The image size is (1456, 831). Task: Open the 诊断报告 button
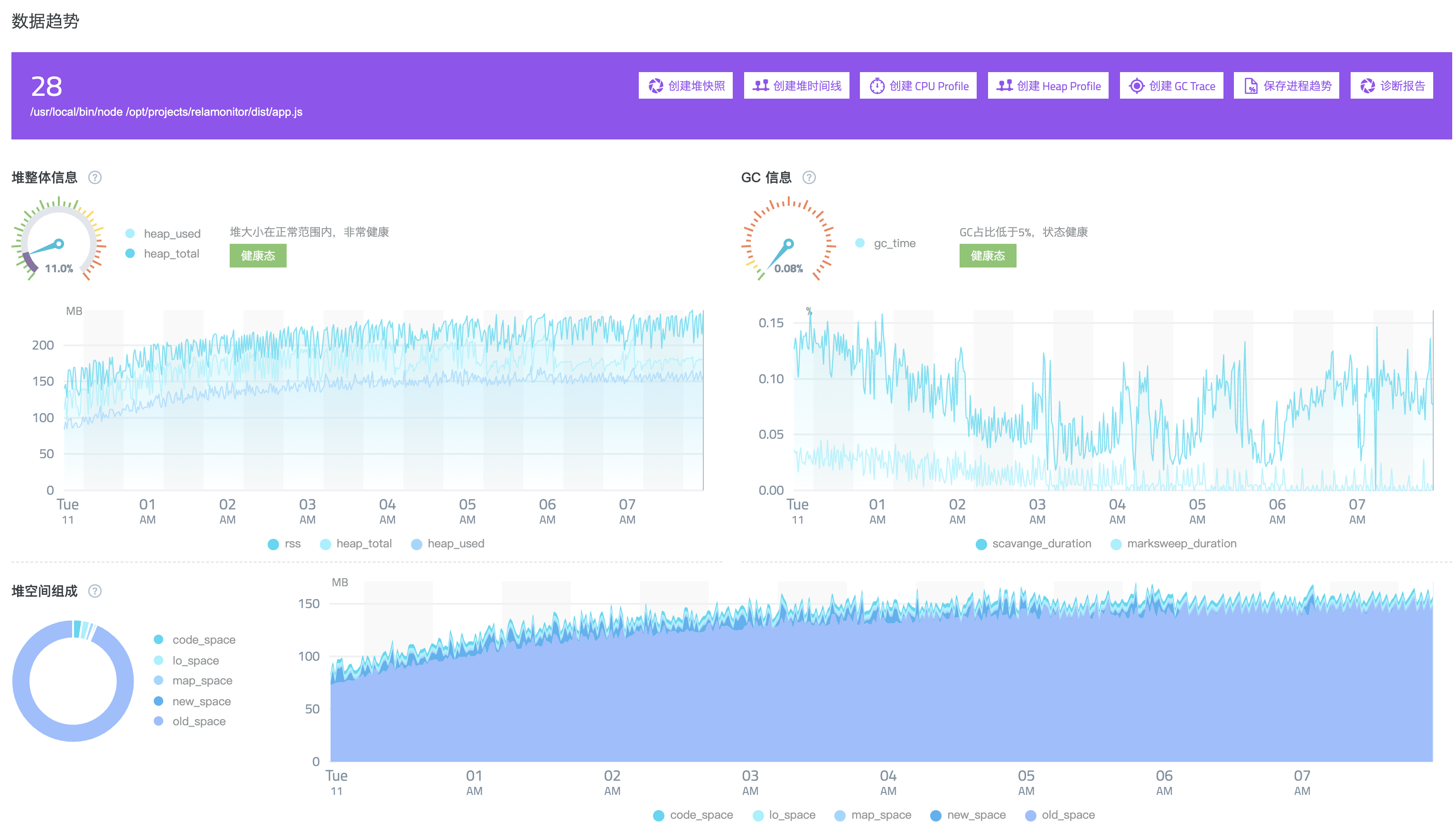pos(1391,85)
